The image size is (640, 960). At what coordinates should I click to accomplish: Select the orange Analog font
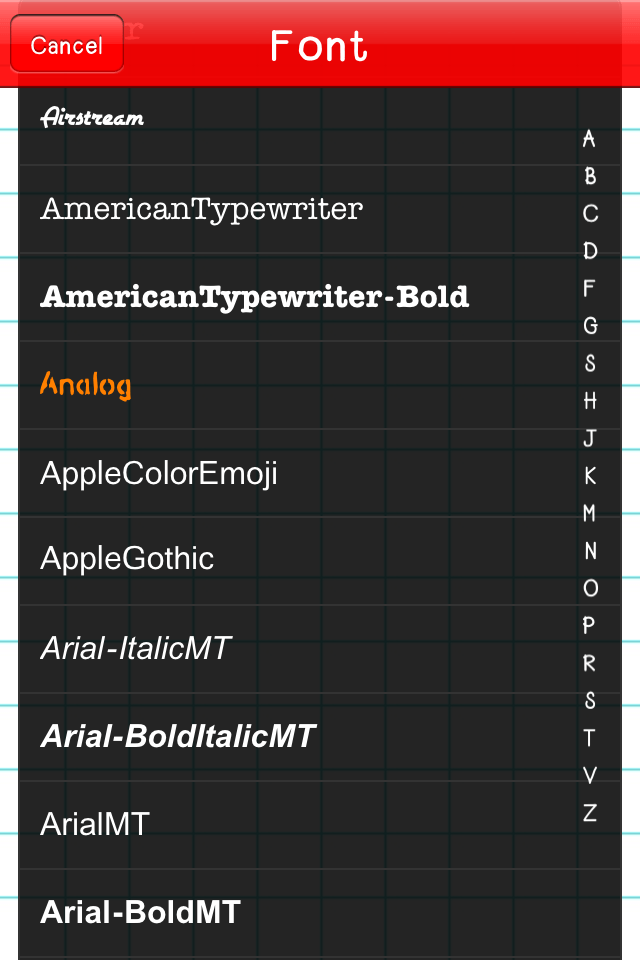point(86,384)
